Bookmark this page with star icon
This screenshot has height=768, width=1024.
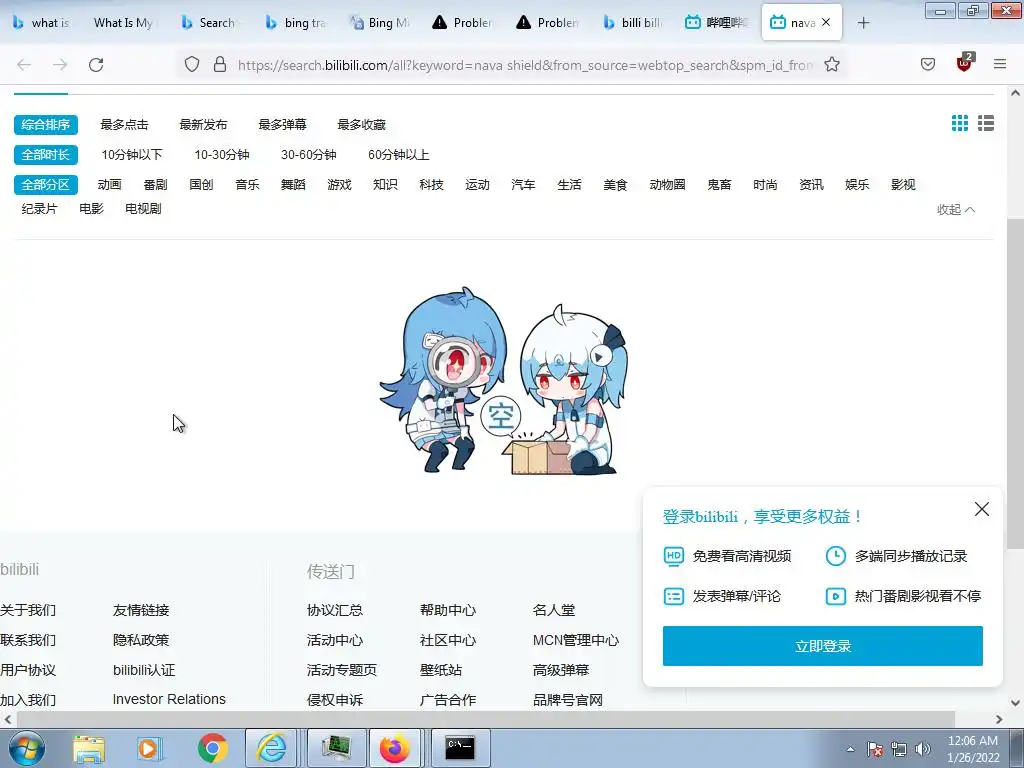point(831,65)
